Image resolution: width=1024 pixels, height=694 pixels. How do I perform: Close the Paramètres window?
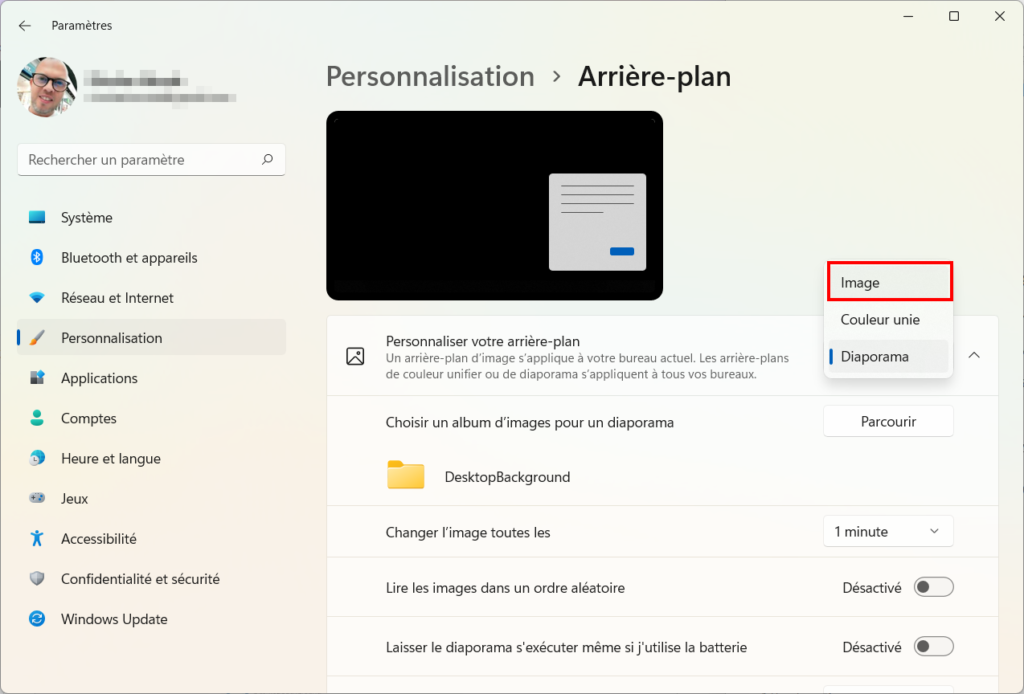[1000, 16]
